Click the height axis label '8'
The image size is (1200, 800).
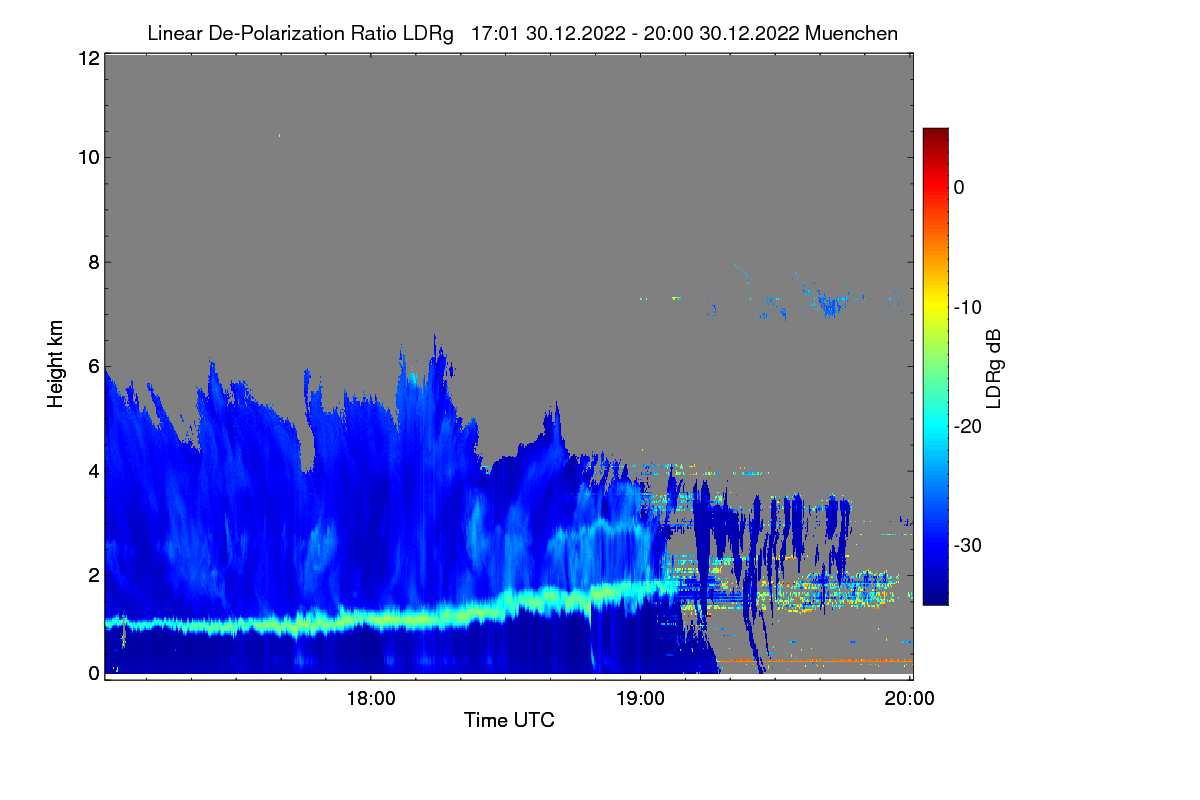point(92,262)
